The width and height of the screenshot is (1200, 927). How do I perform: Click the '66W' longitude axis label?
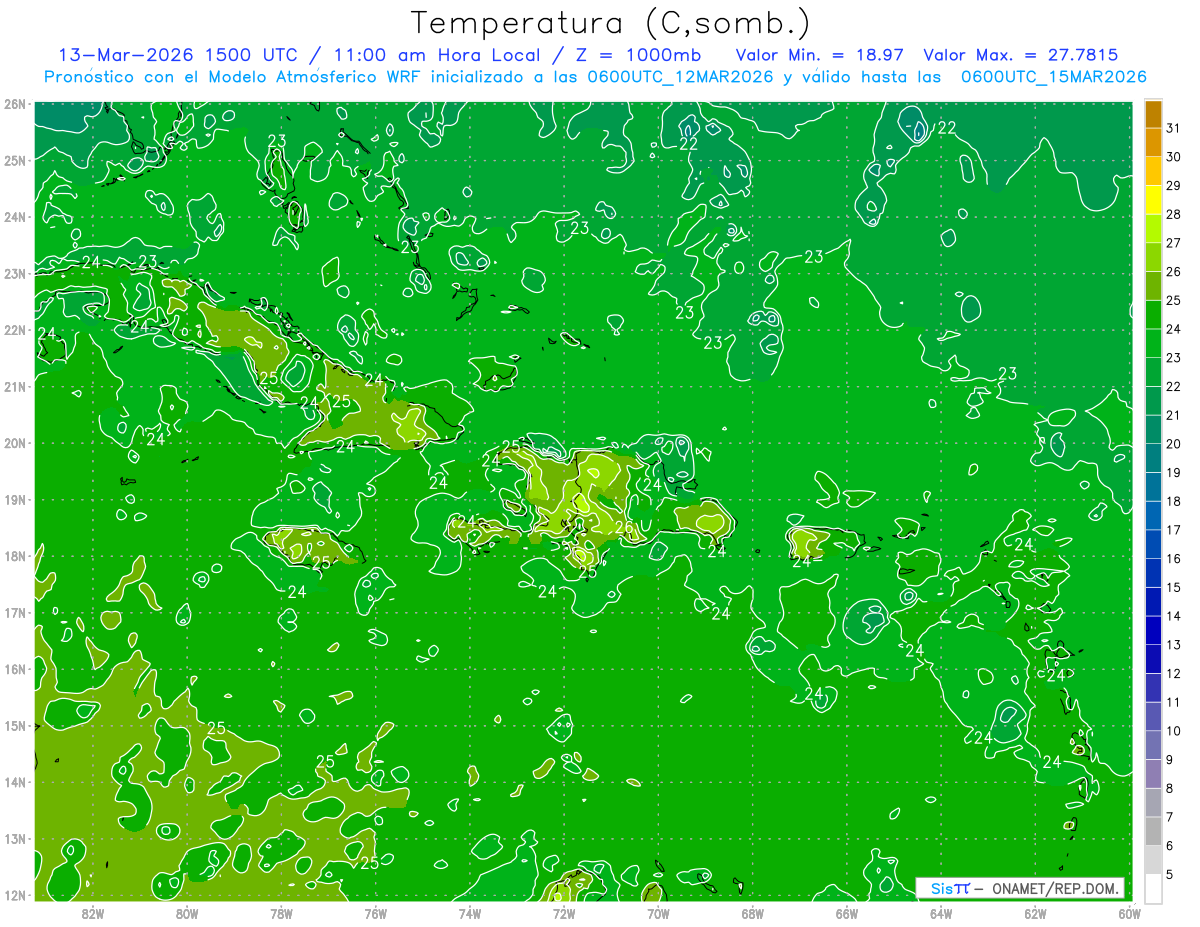pyautogui.click(x=847, y=912)
